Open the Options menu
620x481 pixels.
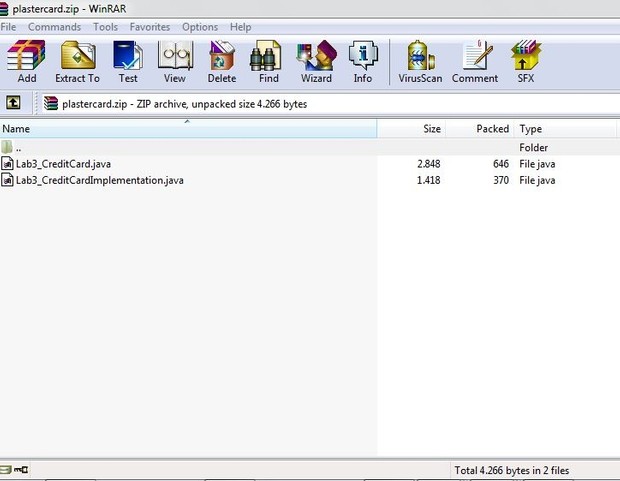(x=200, y=27)
